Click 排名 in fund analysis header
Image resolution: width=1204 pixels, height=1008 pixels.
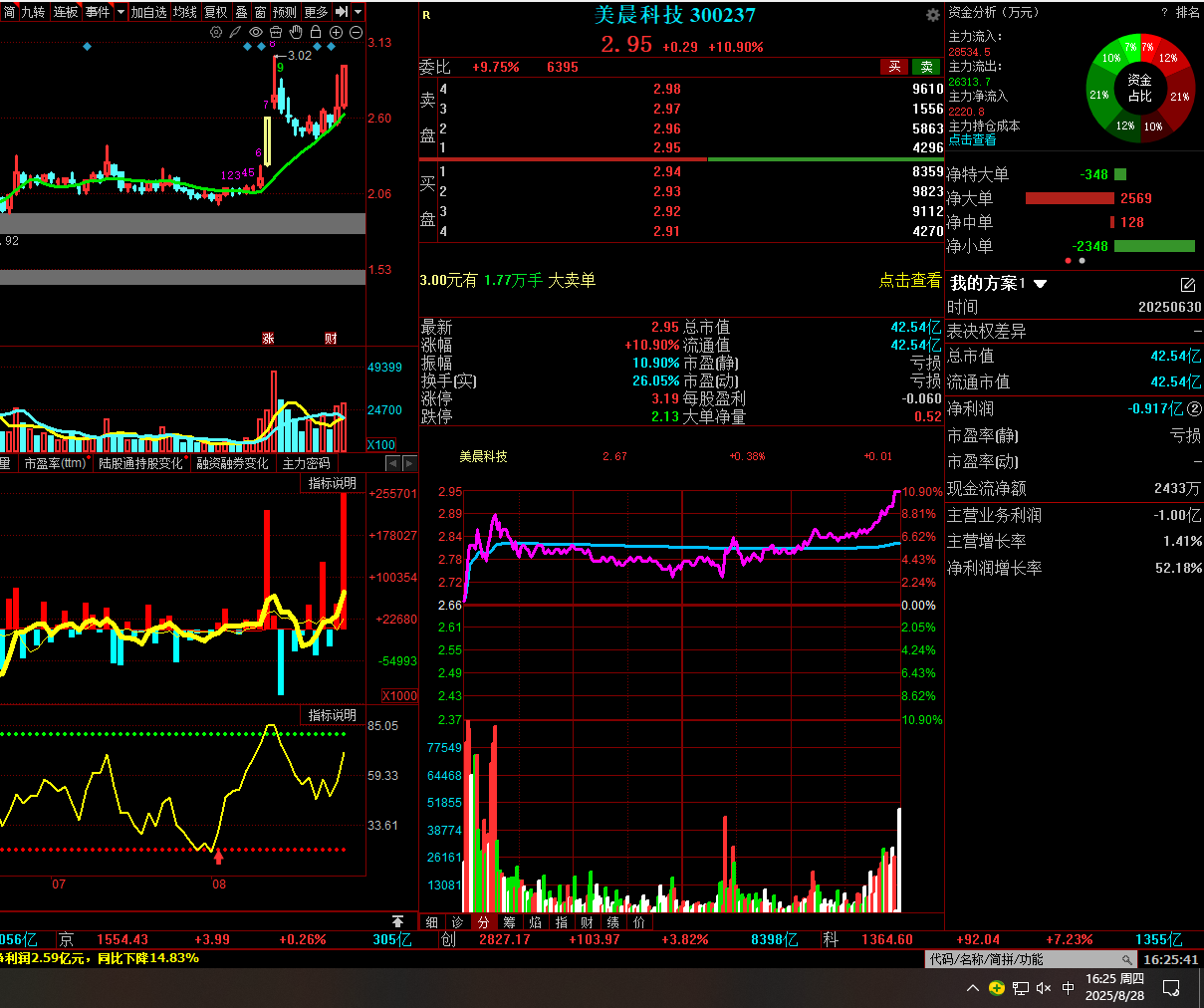(x=1188, y=12)
